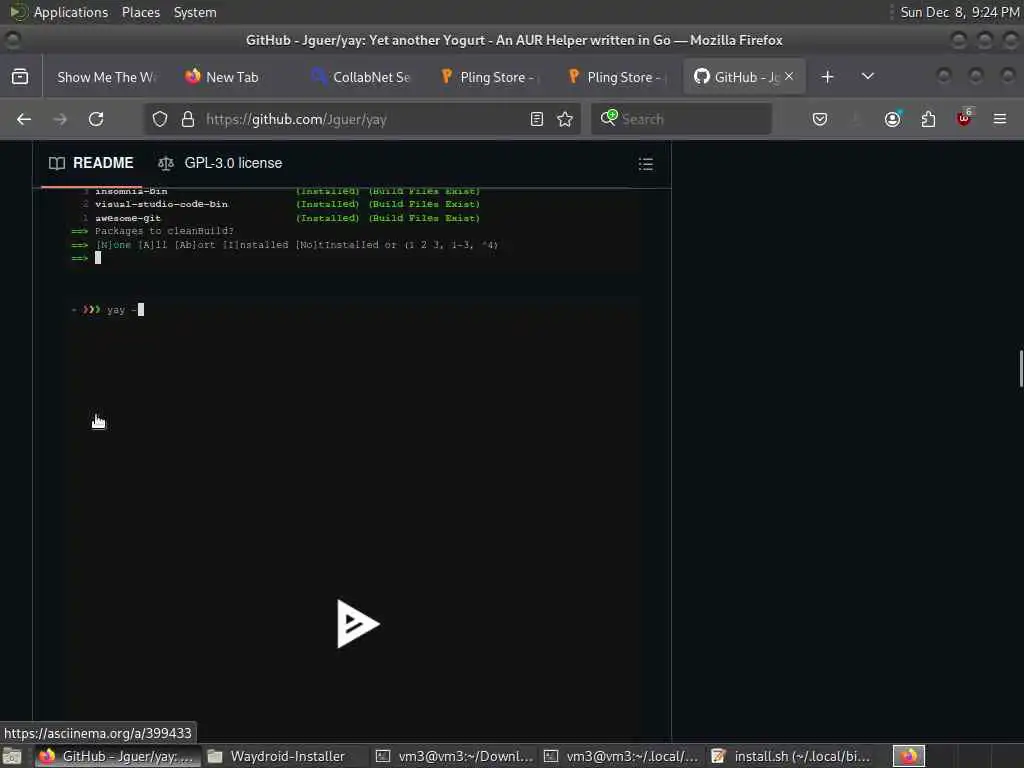1024x768 pixels.
Task: Switch to vm3@vm3:~/.local terminal
Action: [622, 756]
